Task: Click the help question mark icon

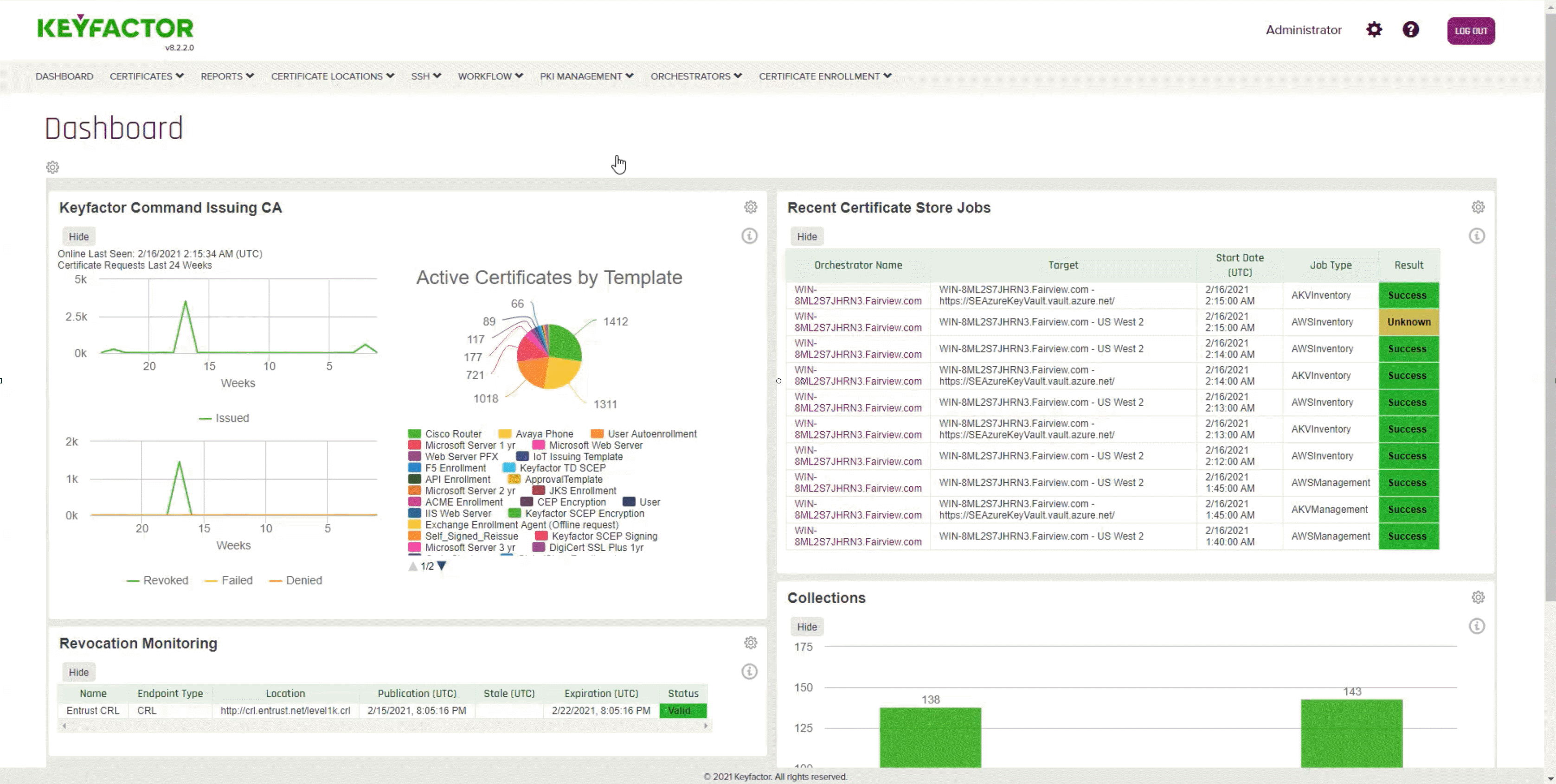Action: tap(1410, 30)
